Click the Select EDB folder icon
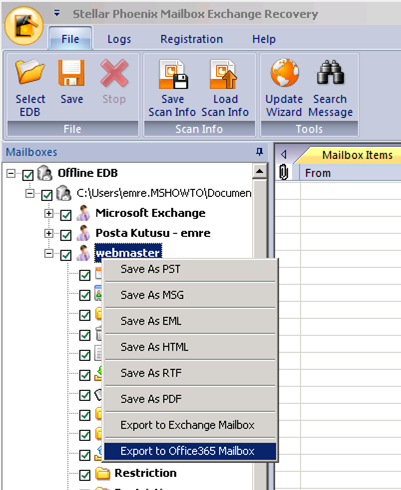The width and height of the screenshot is (401, 490). point(30,72)
